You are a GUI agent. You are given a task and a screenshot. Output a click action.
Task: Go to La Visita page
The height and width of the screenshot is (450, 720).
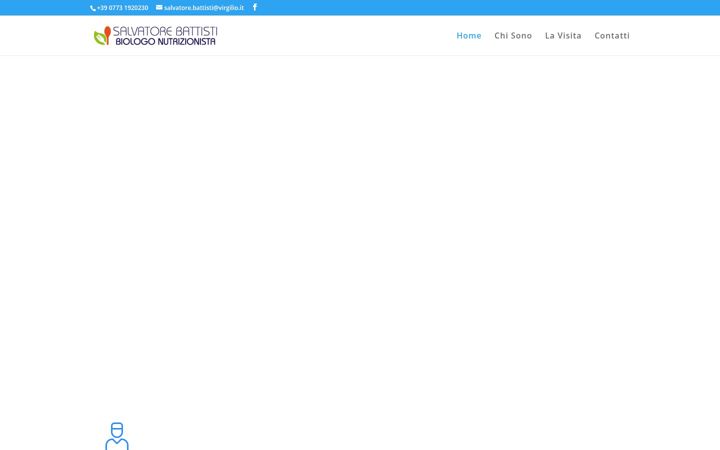click(x=563, y=35)
